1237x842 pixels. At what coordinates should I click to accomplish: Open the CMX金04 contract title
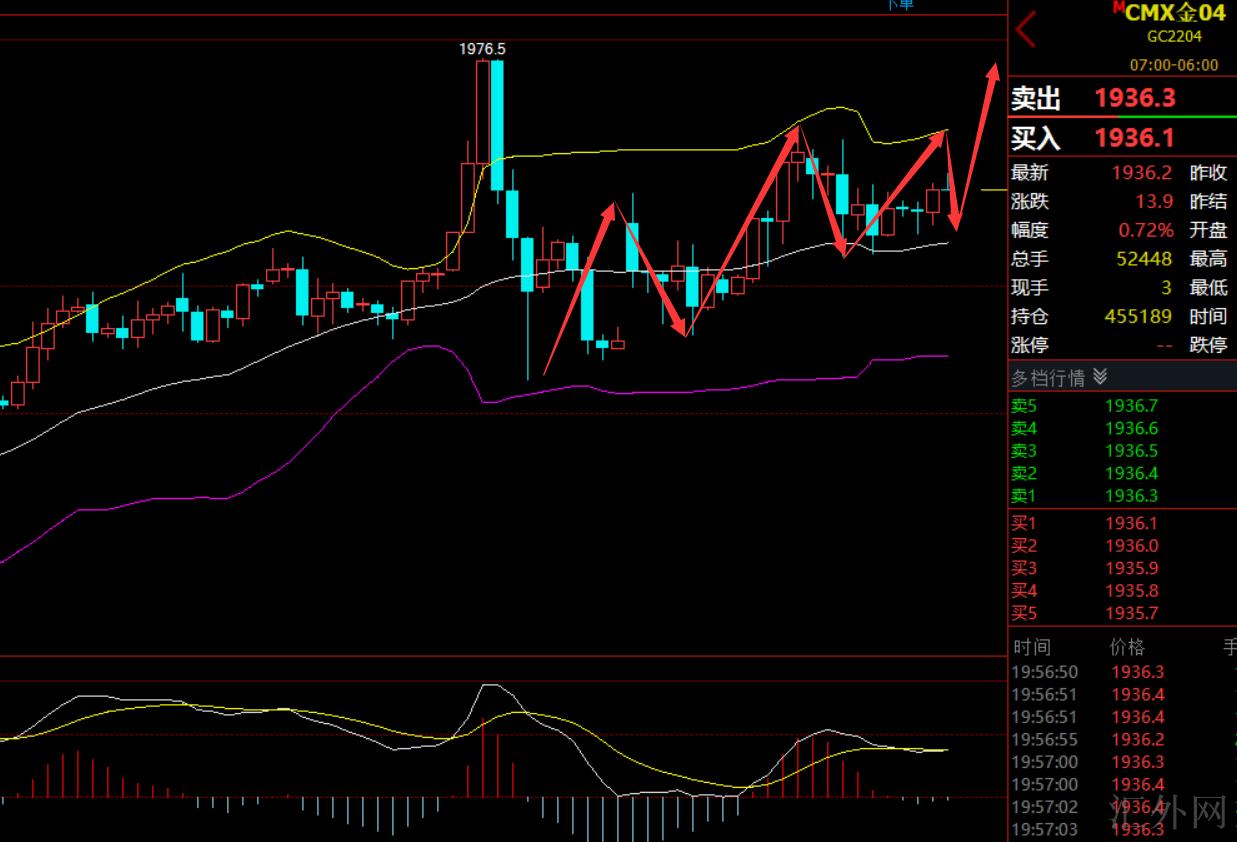click(x=1174, y=13)
